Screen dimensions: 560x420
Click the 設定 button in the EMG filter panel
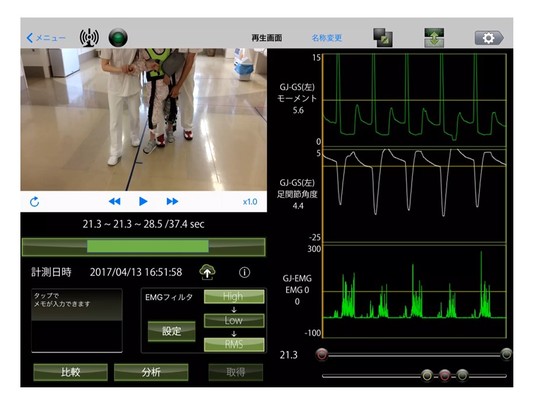171,331
